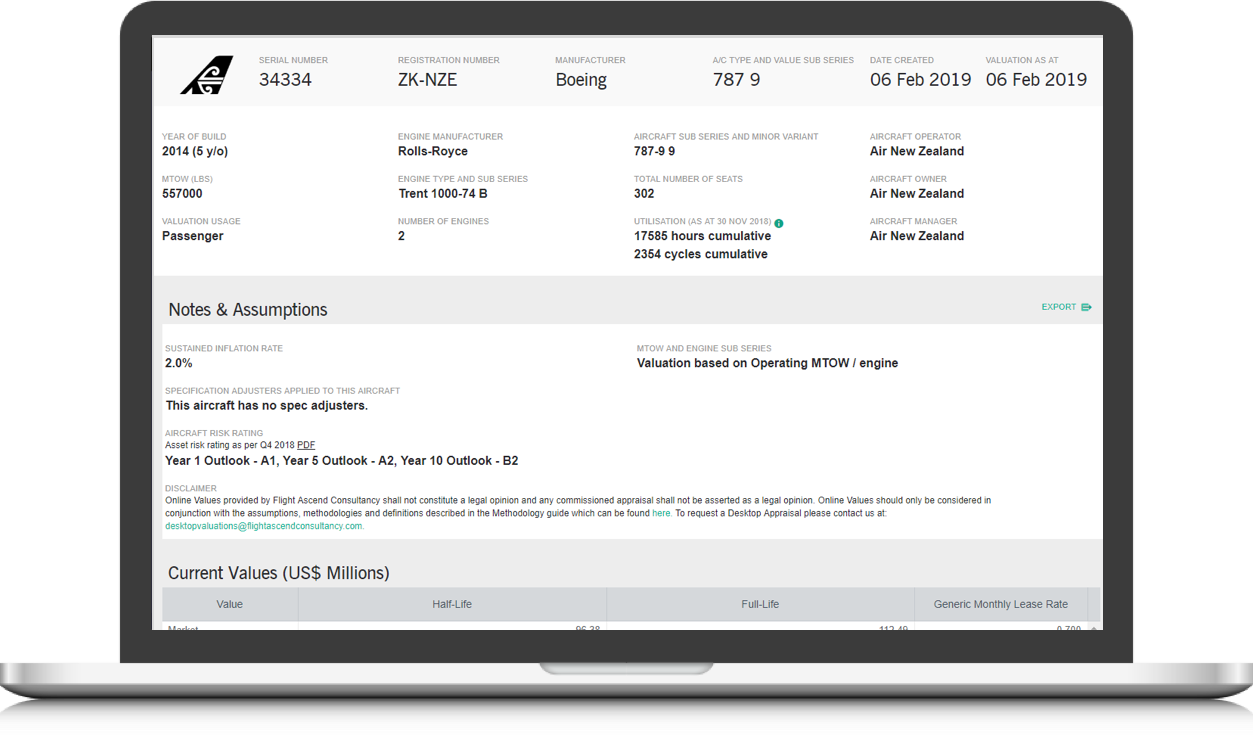1253x735 pixels.
Task: Click the Generic Monthly Lease Rate header
Action: [x=1000, y=604]
